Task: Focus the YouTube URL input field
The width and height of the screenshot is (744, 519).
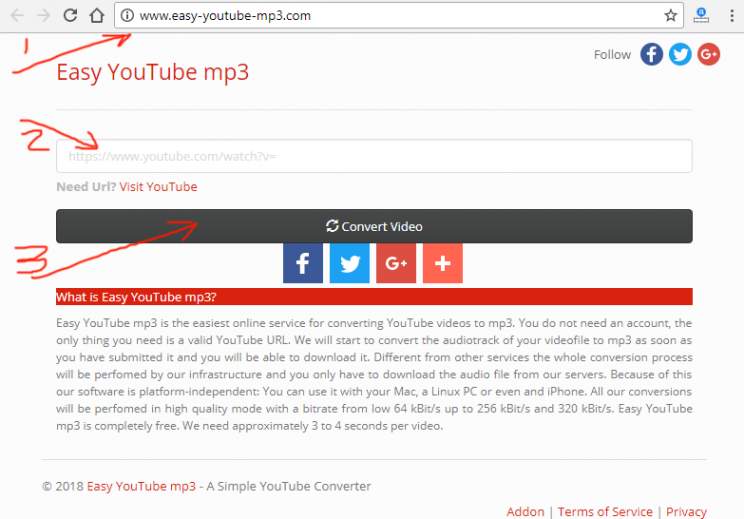Action: coord(374,156)
